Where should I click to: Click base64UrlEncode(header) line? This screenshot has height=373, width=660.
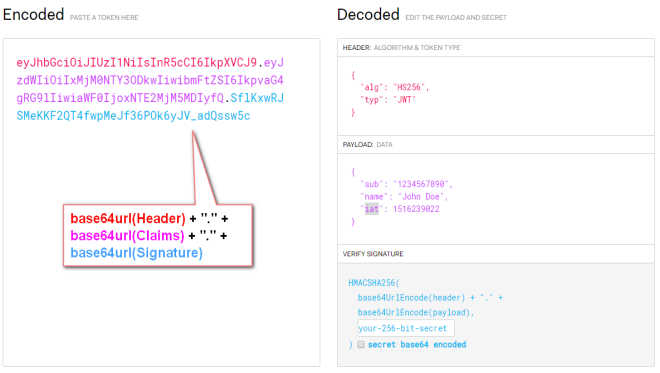[x=430, y=298]
